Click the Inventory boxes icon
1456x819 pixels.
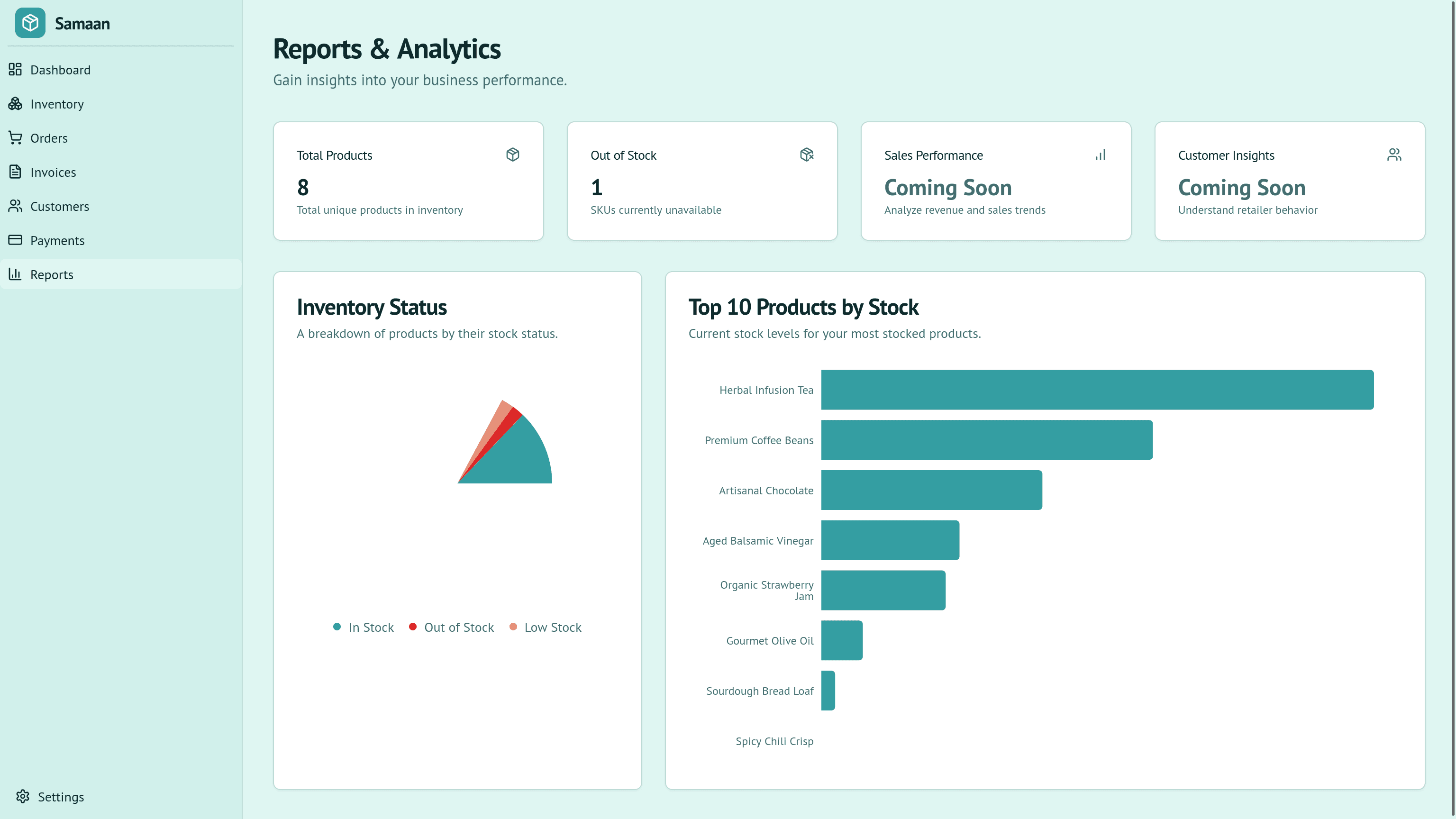coord(15,104)
